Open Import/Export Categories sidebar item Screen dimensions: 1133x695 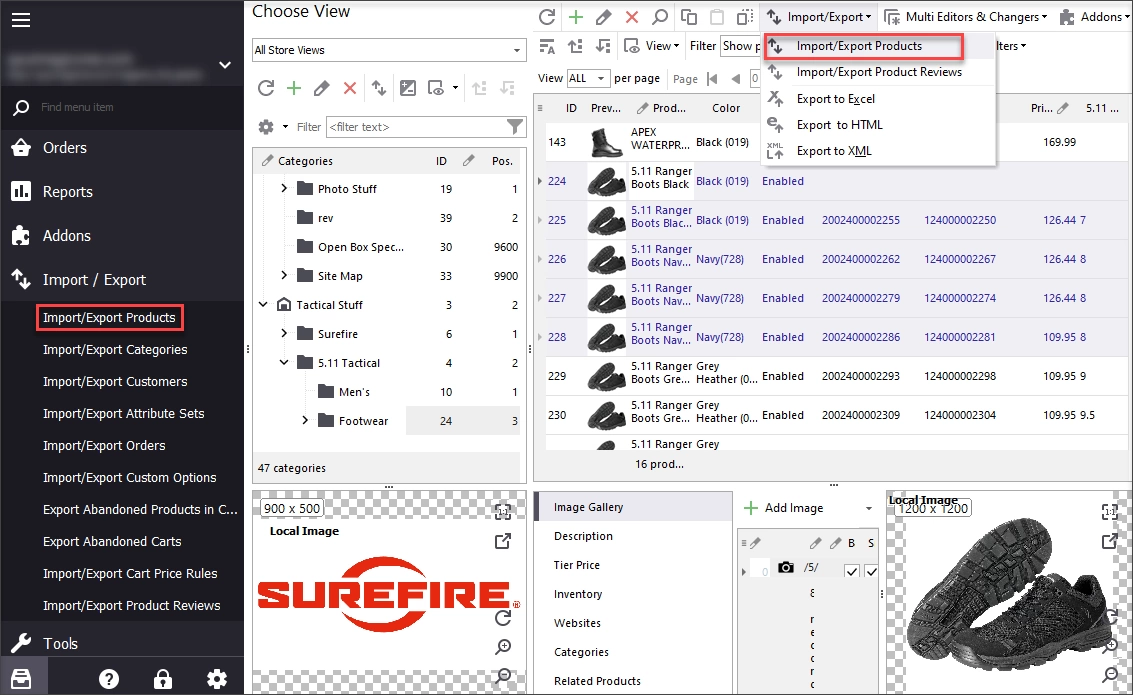tap(115, 350)
